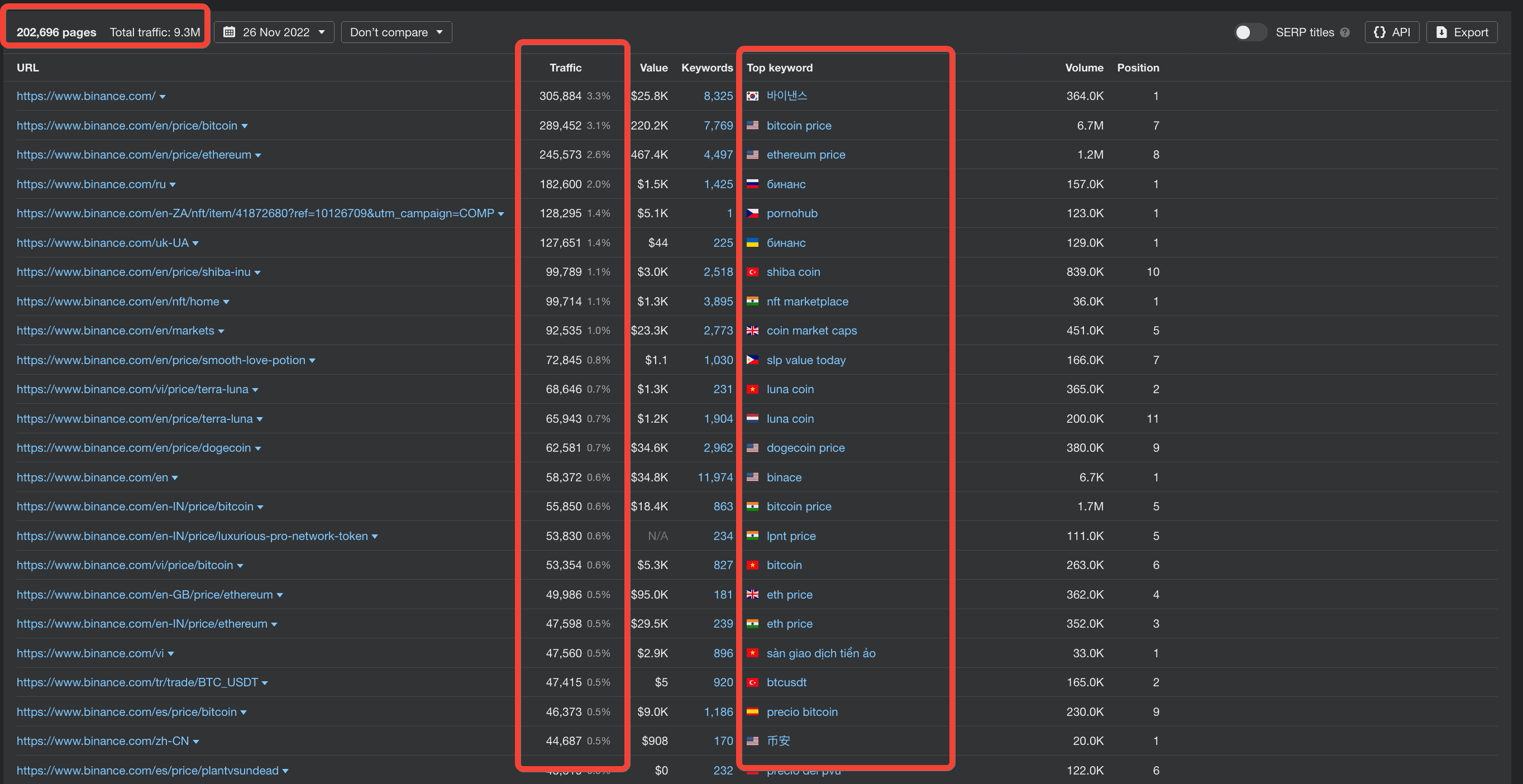
Task: Expand dropdown arrow for binance.com/ru URL
Action: pyautogui.click(x=173, y=185)
